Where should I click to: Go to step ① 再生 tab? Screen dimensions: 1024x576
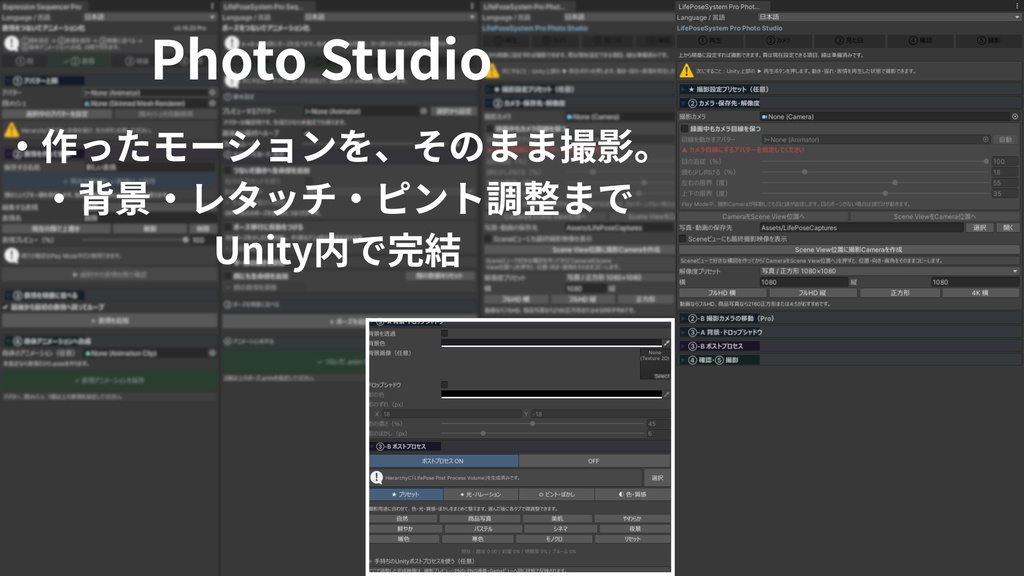tap(711, 40)
